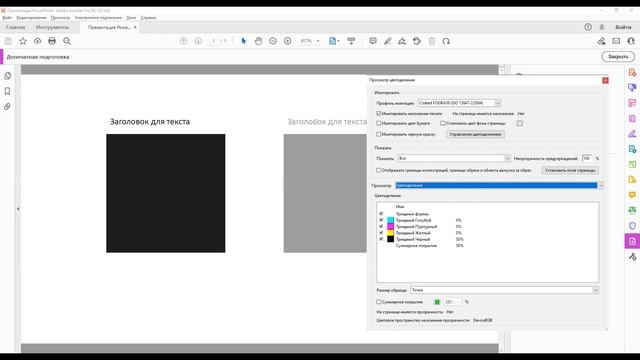Click 'Установить поля страницы' button
The width and height of the screenshot is (640, 360).
tap(570, 170)
